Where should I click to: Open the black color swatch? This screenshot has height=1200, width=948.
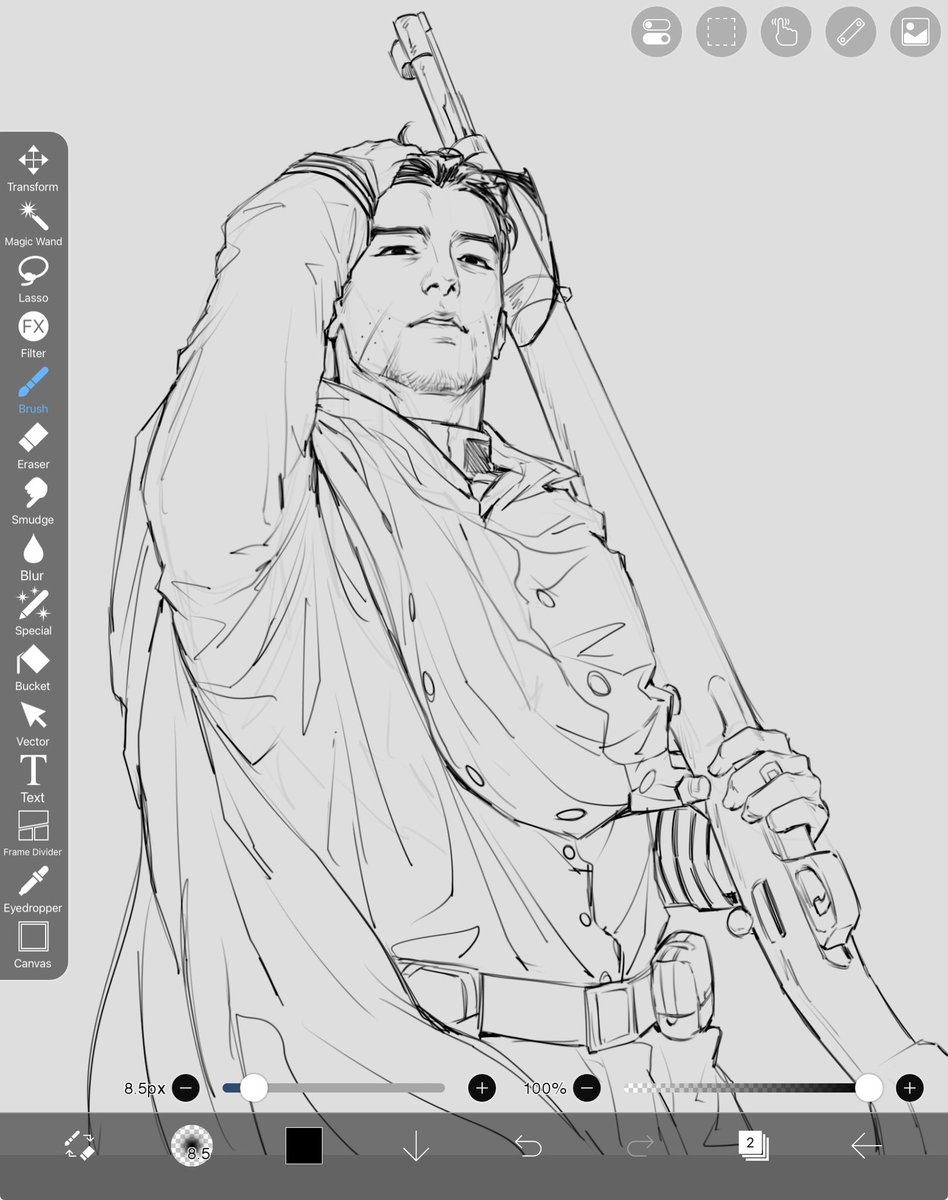(x=304, y=1146)
